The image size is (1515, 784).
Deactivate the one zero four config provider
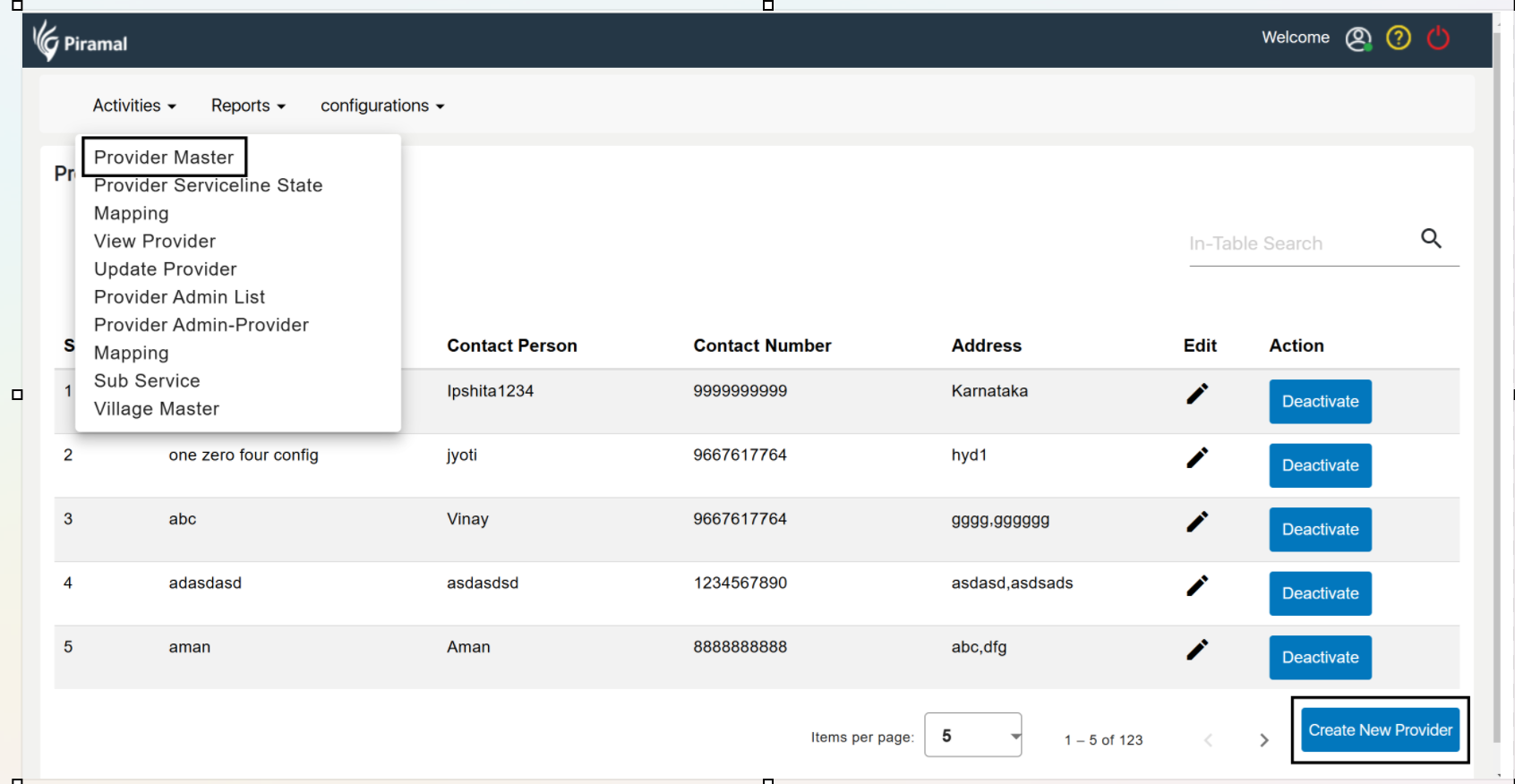pyautogui.click(x=1320, y=465)
